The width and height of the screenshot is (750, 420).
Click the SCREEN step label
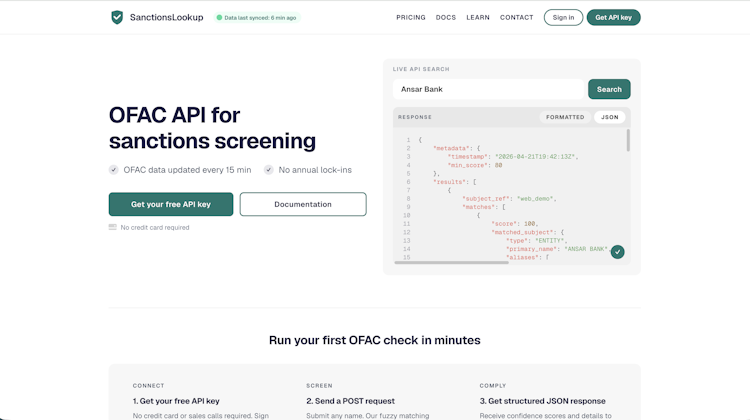[x=319, y=386]
